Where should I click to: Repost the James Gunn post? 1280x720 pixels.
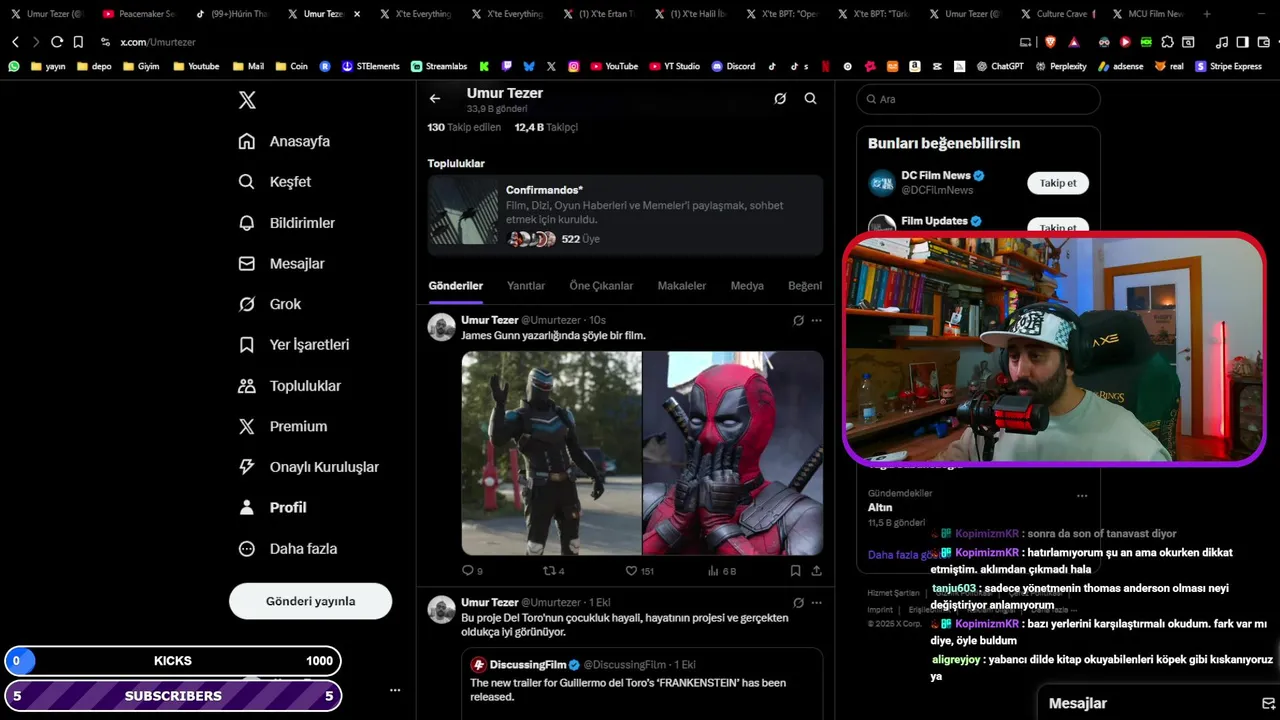click(x=553, y=571)
